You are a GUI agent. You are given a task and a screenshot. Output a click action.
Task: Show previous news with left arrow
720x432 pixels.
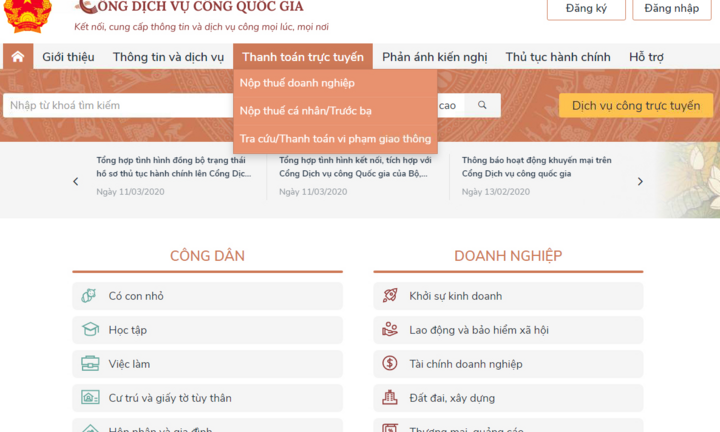(76, 181)
